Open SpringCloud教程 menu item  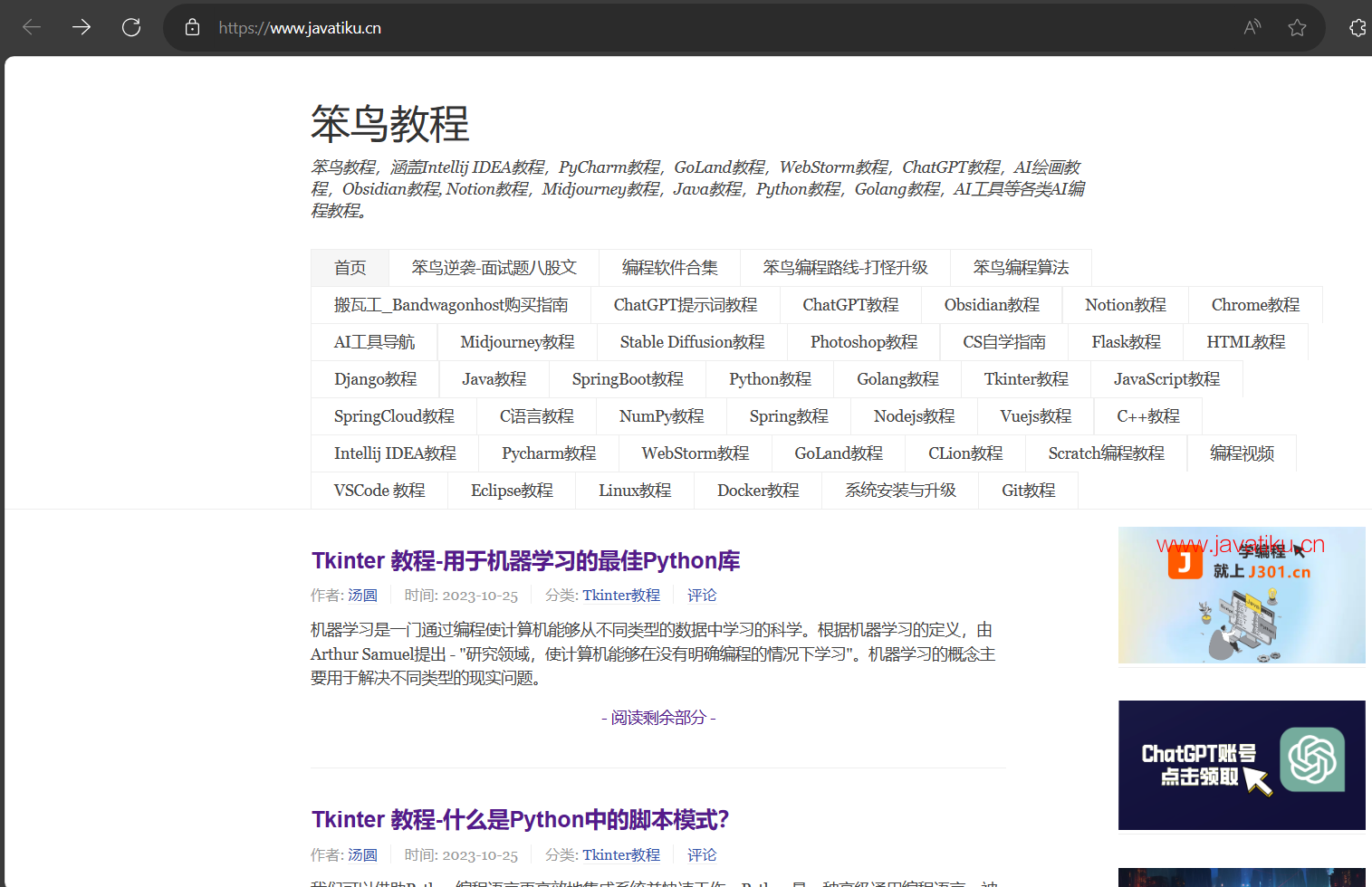tap(394, 416)
